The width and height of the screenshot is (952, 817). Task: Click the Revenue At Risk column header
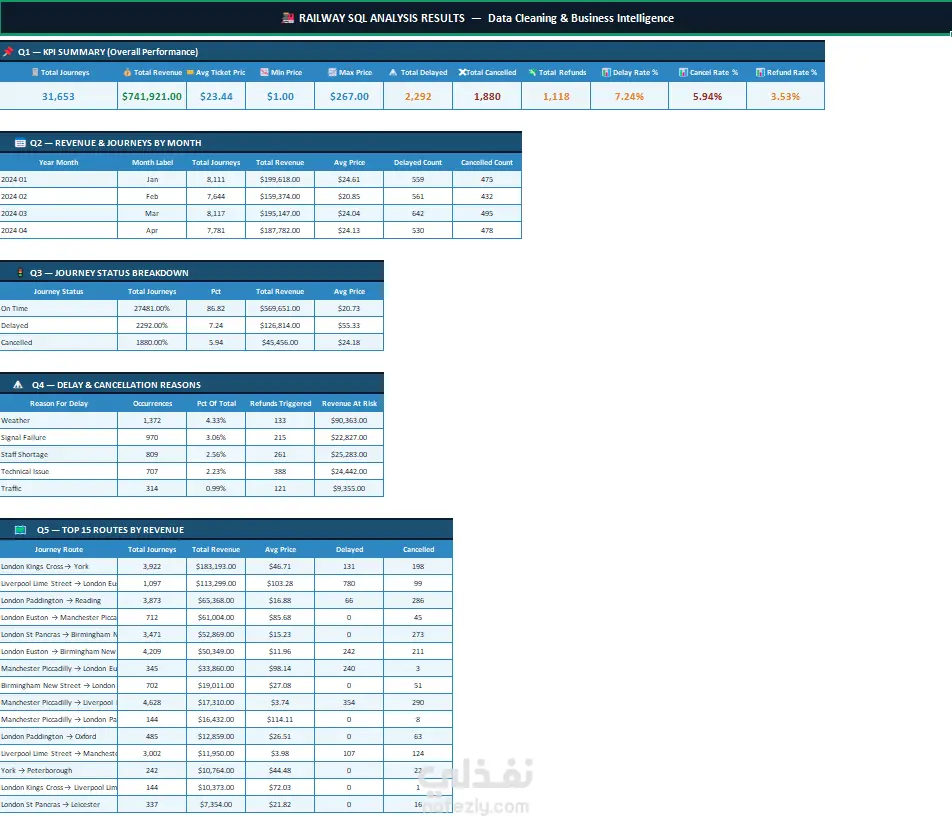click(349, 404)
